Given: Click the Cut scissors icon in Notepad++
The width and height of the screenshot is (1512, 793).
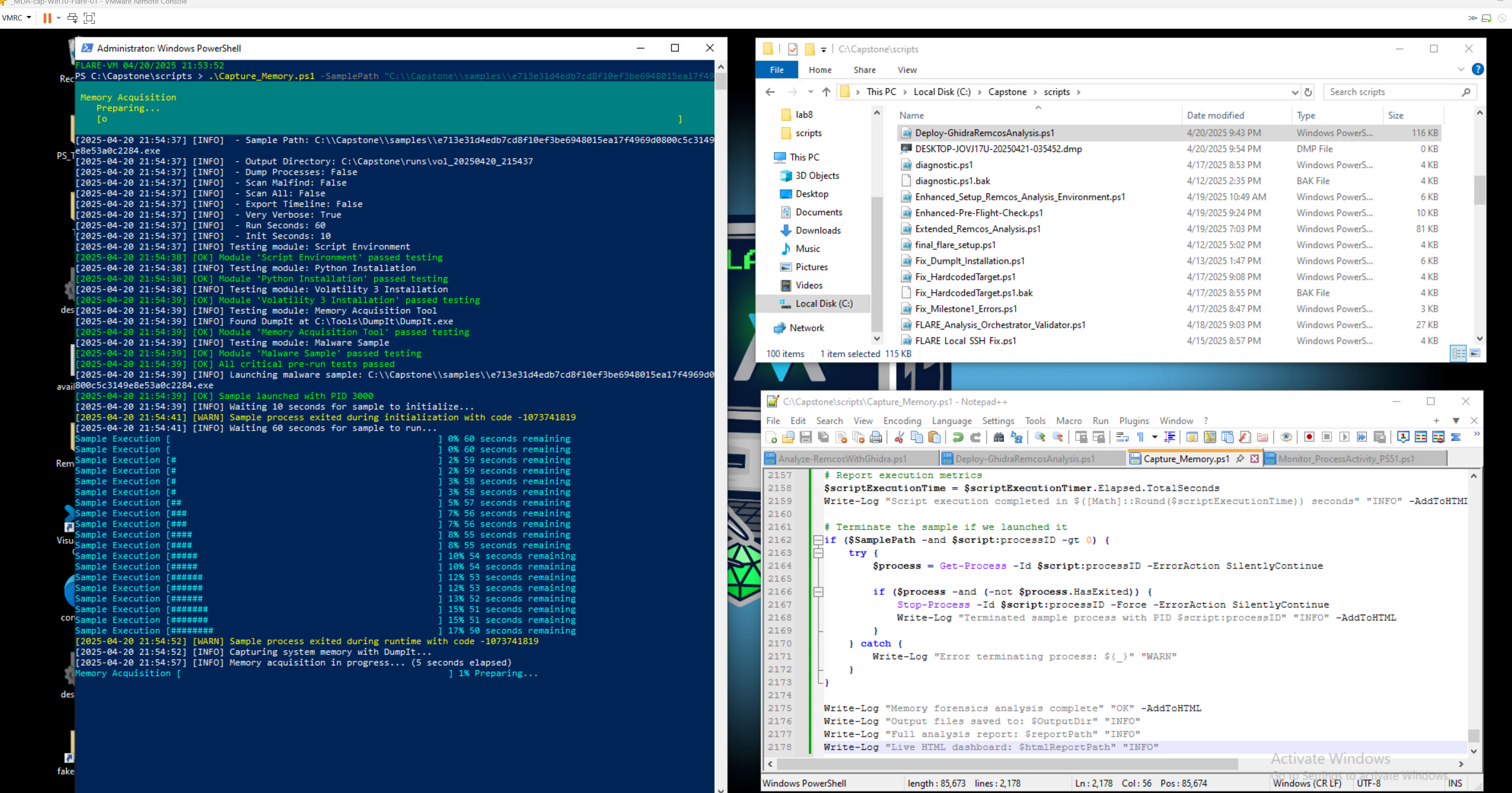Looking at the screenshot, I should [899, 437].
